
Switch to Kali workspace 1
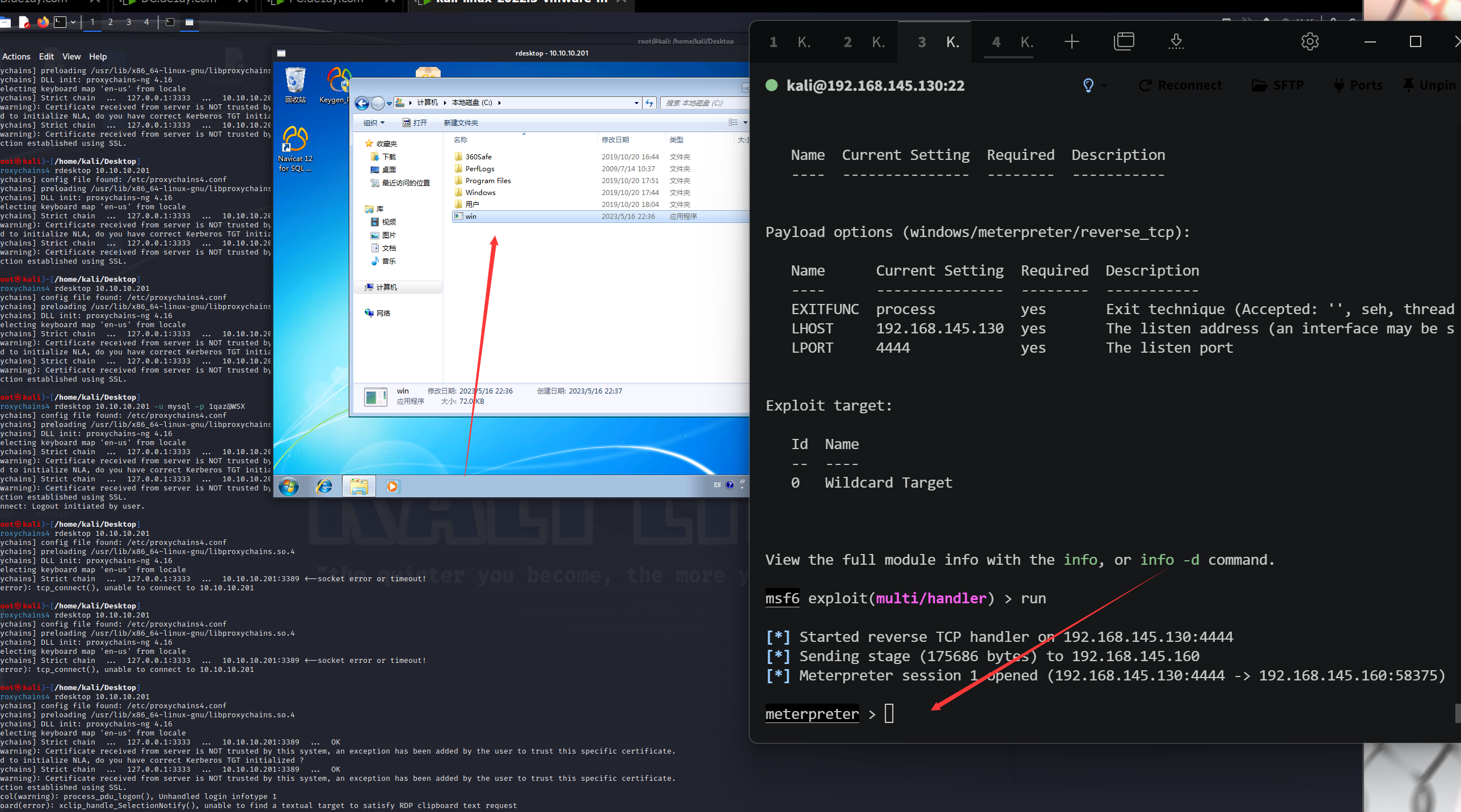(x=92, y=22)
